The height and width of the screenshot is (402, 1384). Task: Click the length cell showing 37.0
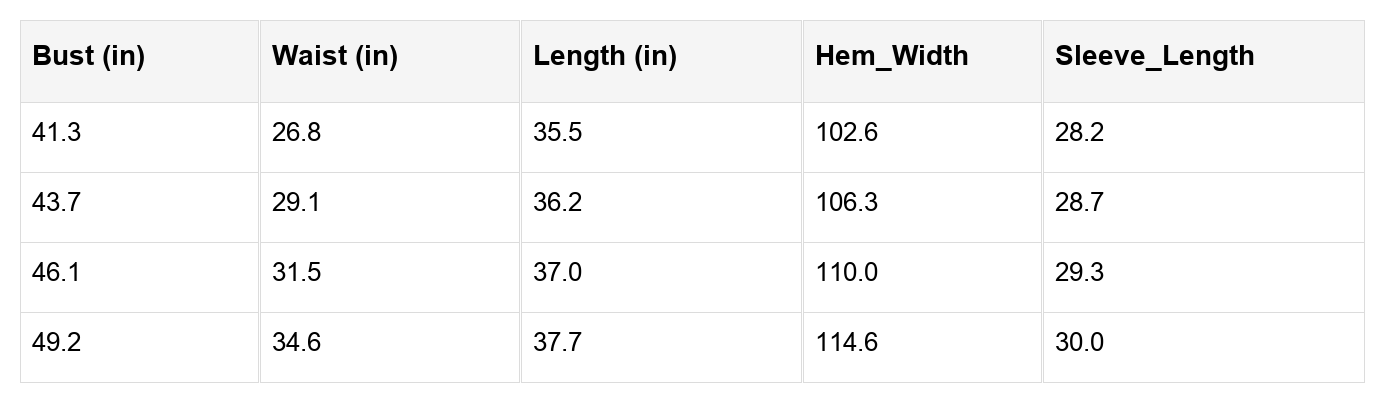point(558,273)
